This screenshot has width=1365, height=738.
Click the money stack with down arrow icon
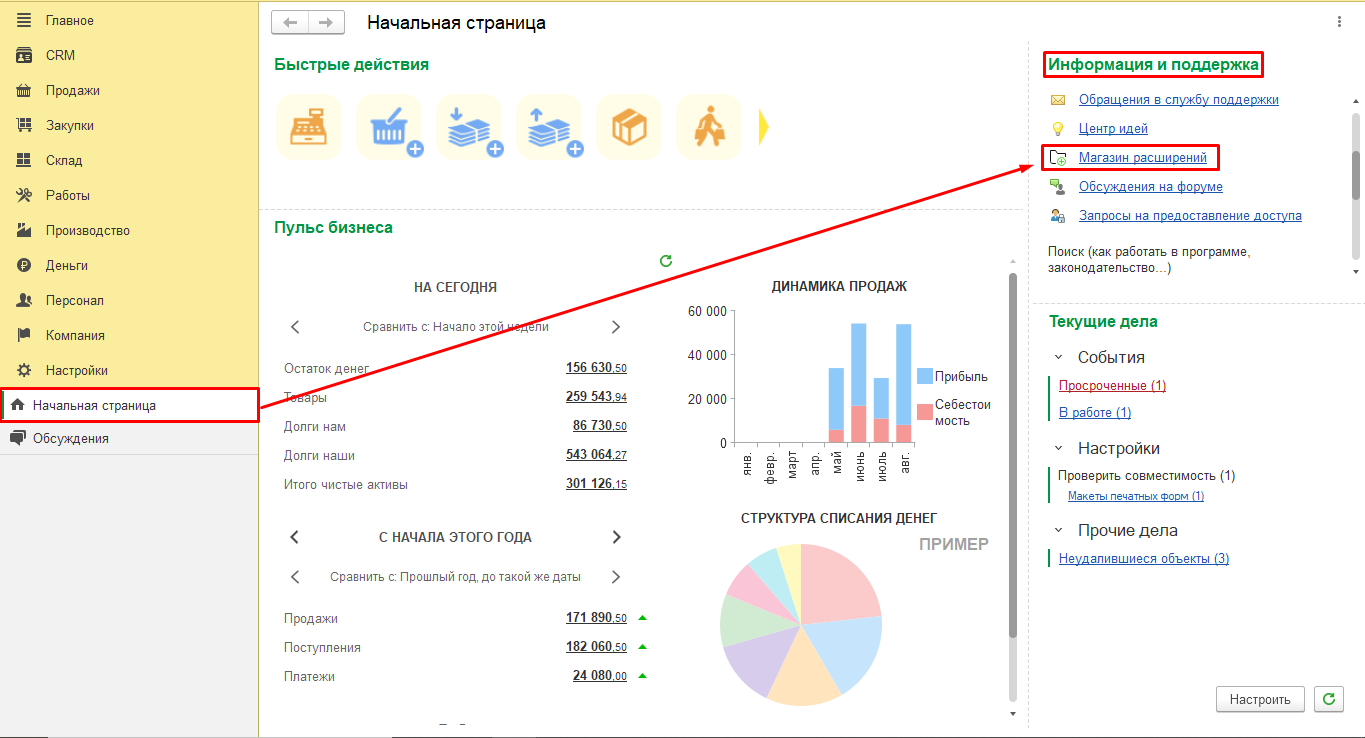click(x=468, y=127)
